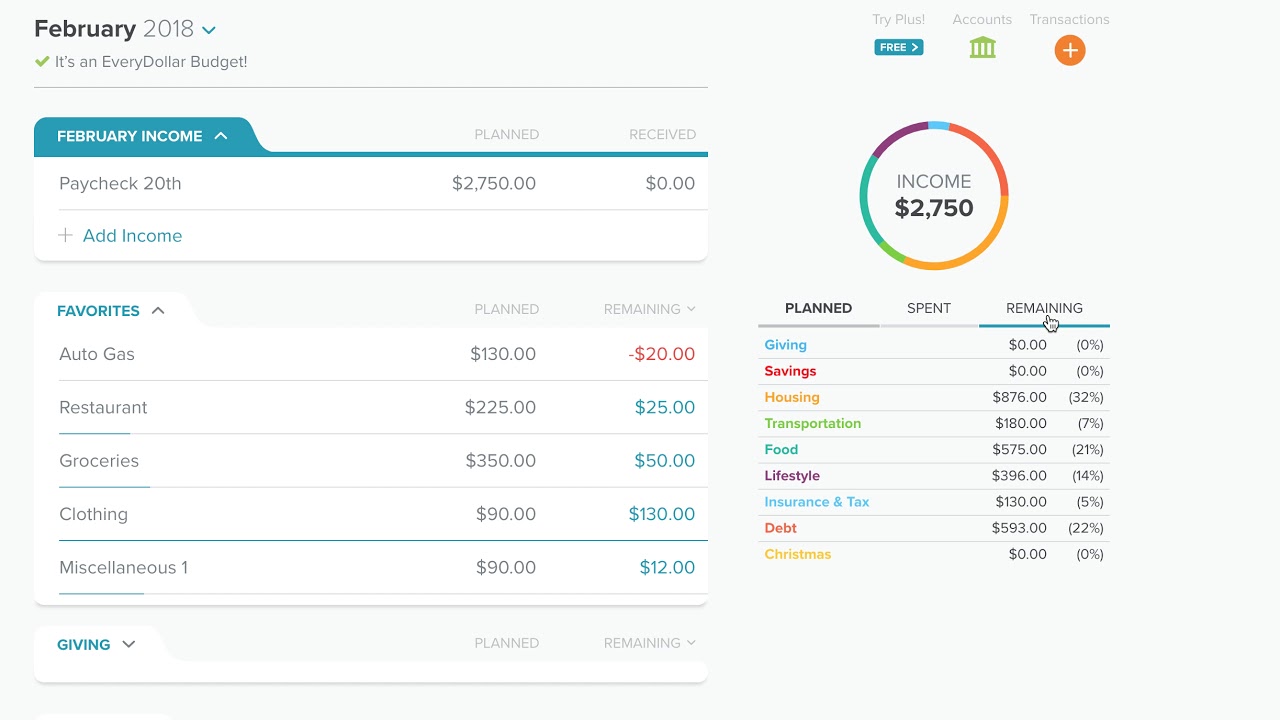
Task: Edit Paycheck 20th planned amount
Action: (493, 184)
